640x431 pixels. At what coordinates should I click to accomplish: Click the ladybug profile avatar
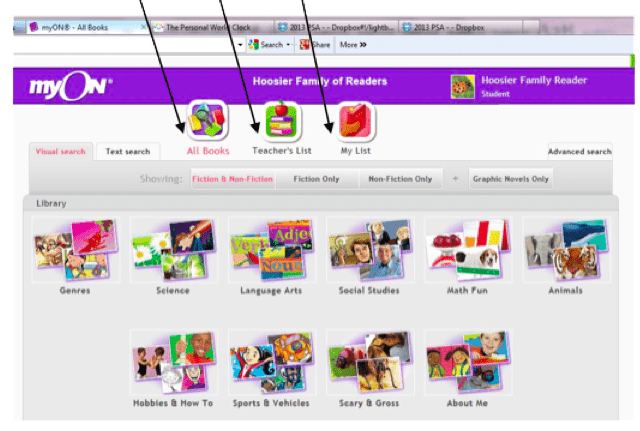coord(462,87)
